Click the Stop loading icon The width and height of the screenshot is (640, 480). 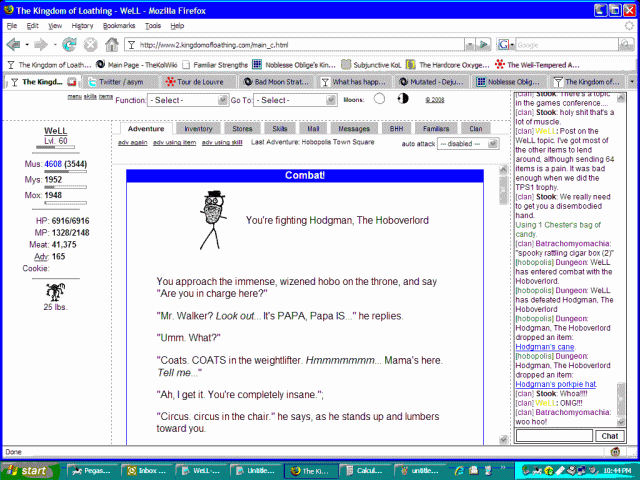coord(90,45)
